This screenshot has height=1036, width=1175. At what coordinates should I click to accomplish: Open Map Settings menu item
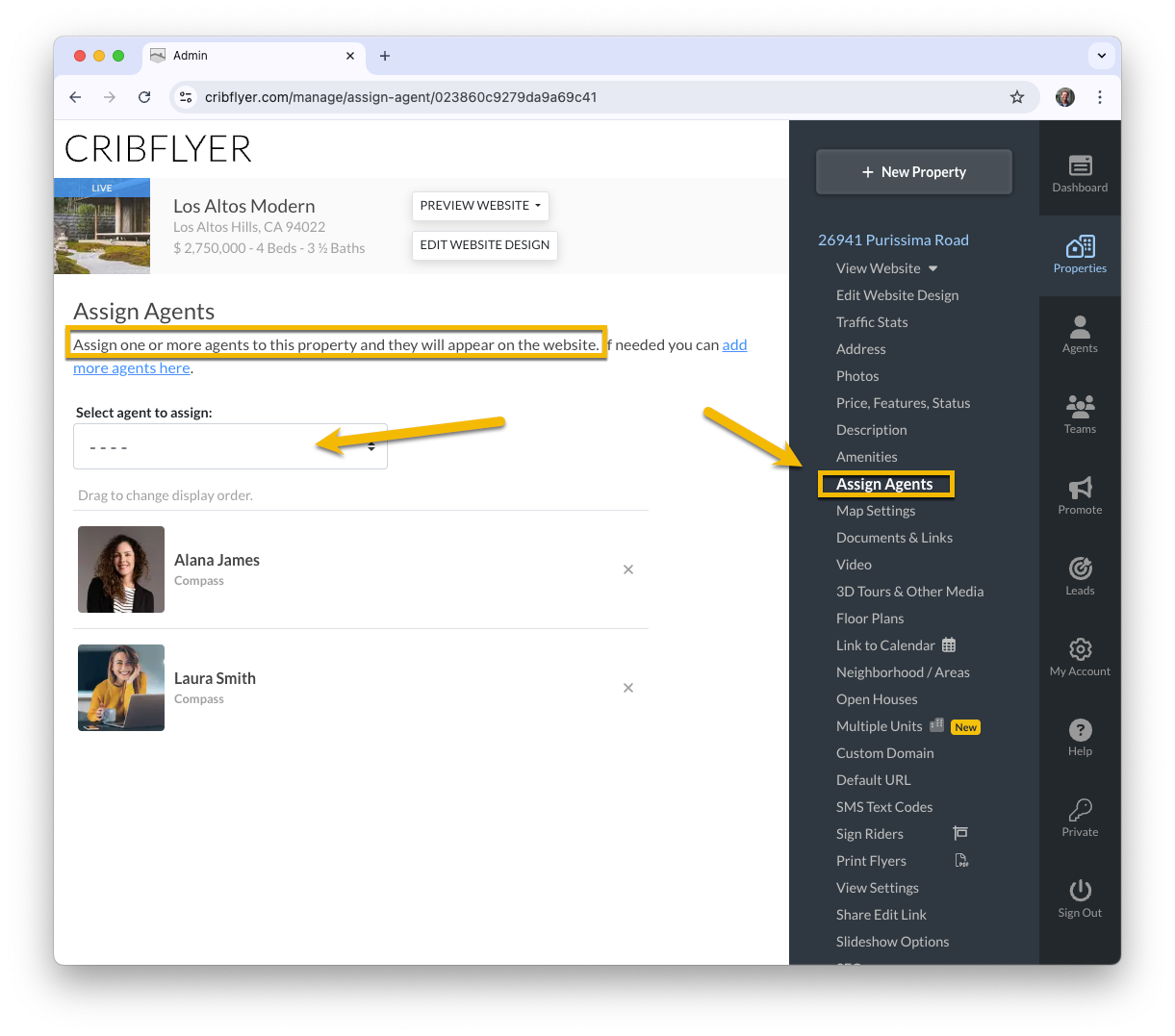tap(876, 511)
